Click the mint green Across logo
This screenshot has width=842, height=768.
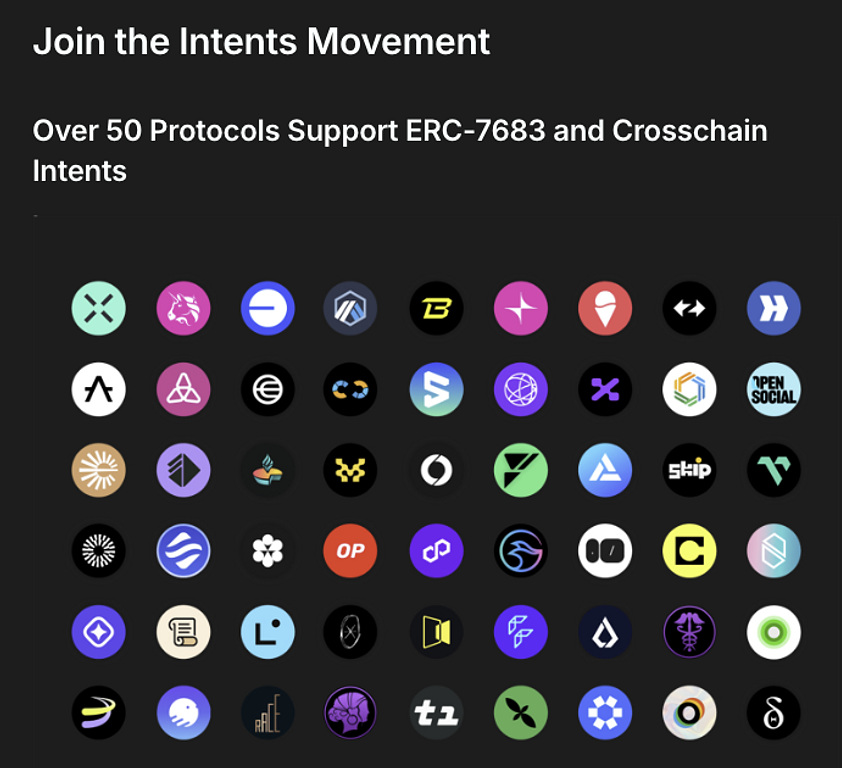pos(99,308)
